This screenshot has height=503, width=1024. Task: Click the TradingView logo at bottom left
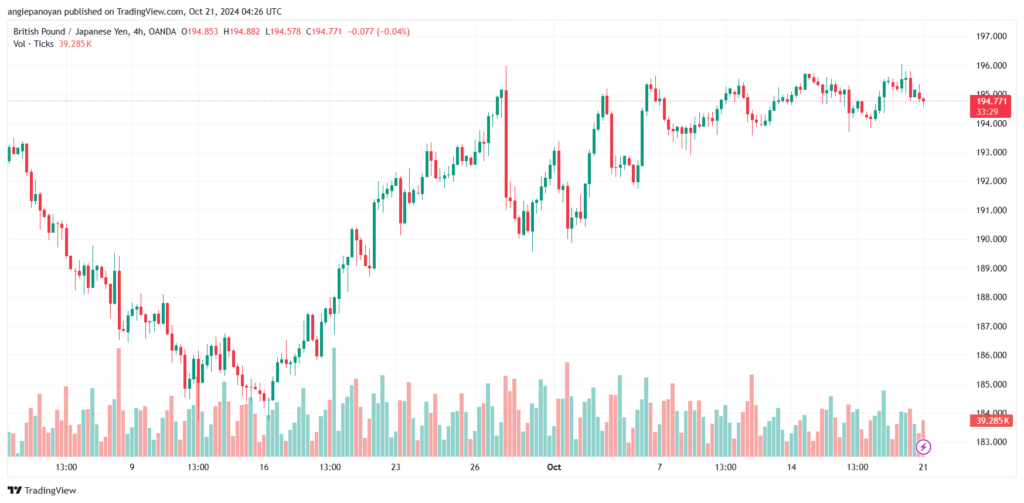point(42,490)
